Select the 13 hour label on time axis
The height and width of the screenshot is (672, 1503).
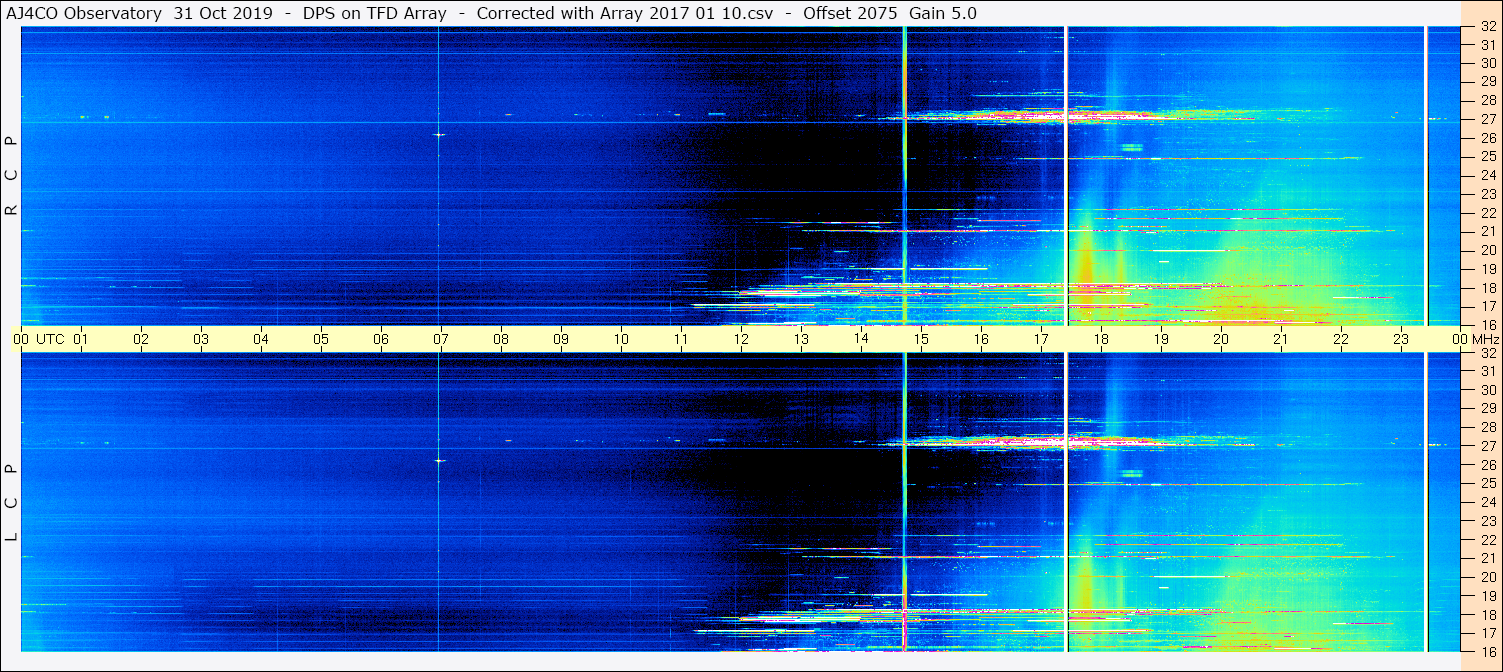[x=801, y=339]
